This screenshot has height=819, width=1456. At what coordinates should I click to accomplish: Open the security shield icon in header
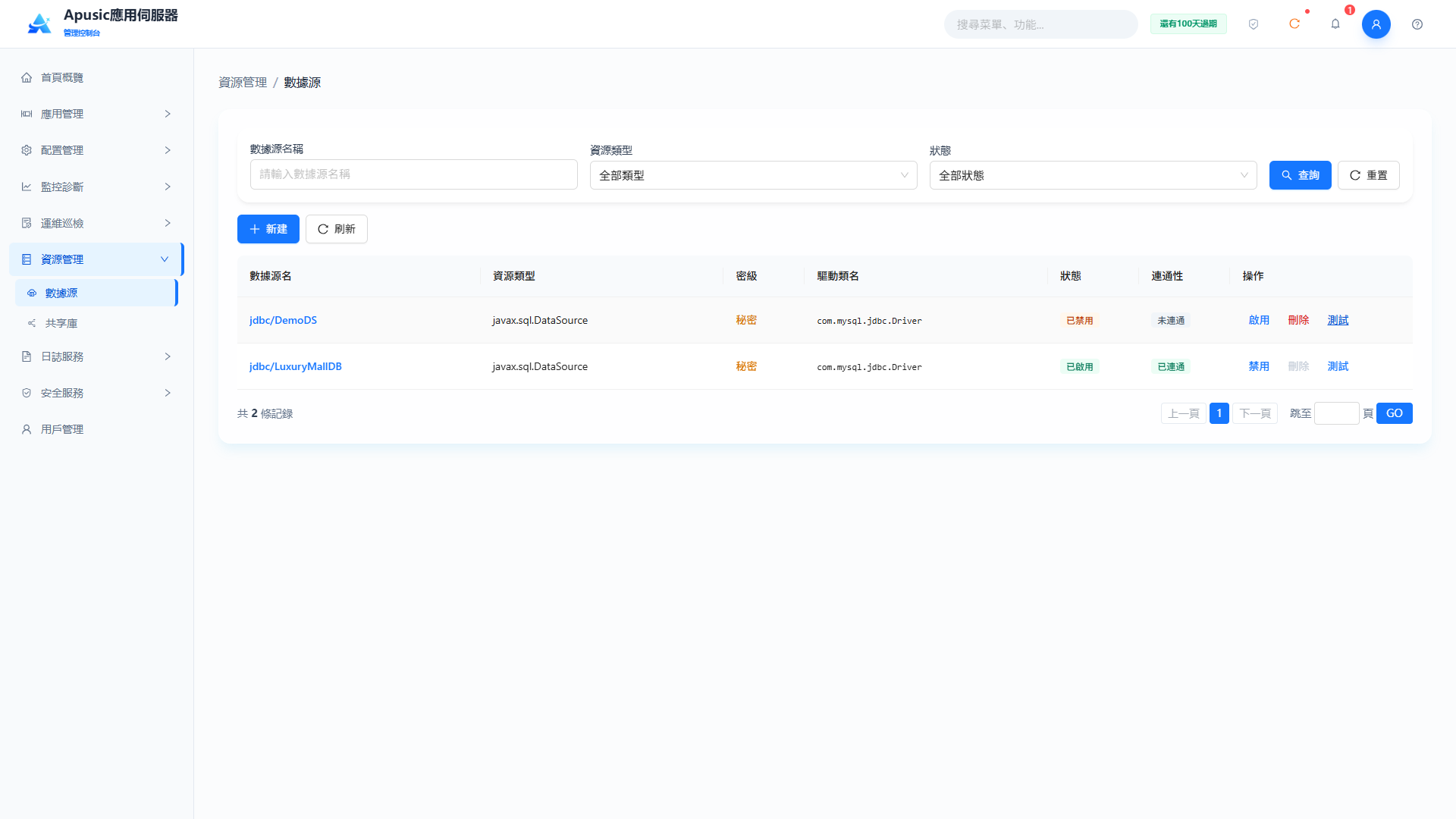click(x=1254, y=24)
